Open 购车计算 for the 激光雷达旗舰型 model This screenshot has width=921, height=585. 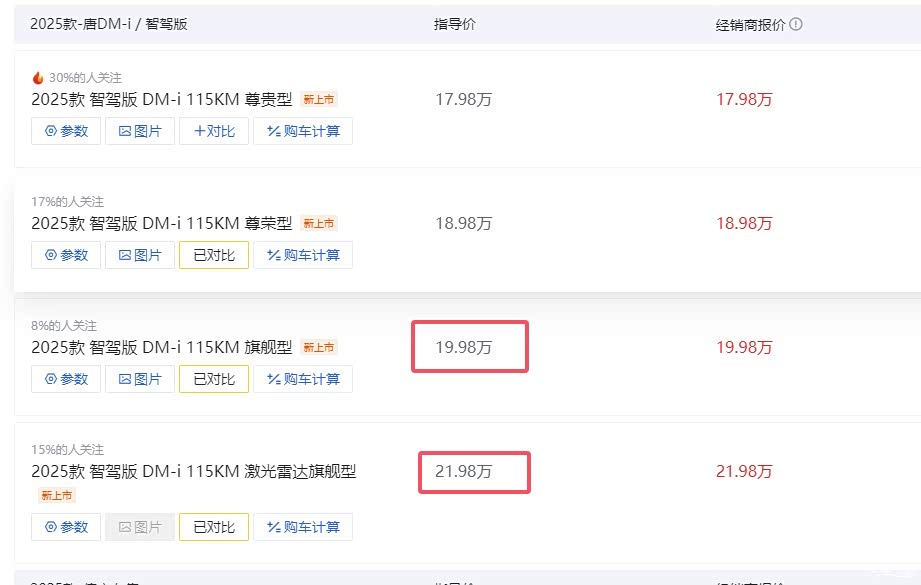pyautogui.click(x=303, y=527)
